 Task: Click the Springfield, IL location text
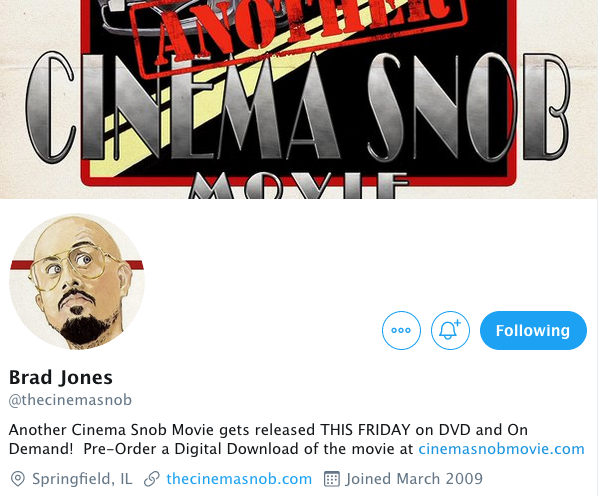click(x=82, y=479)
